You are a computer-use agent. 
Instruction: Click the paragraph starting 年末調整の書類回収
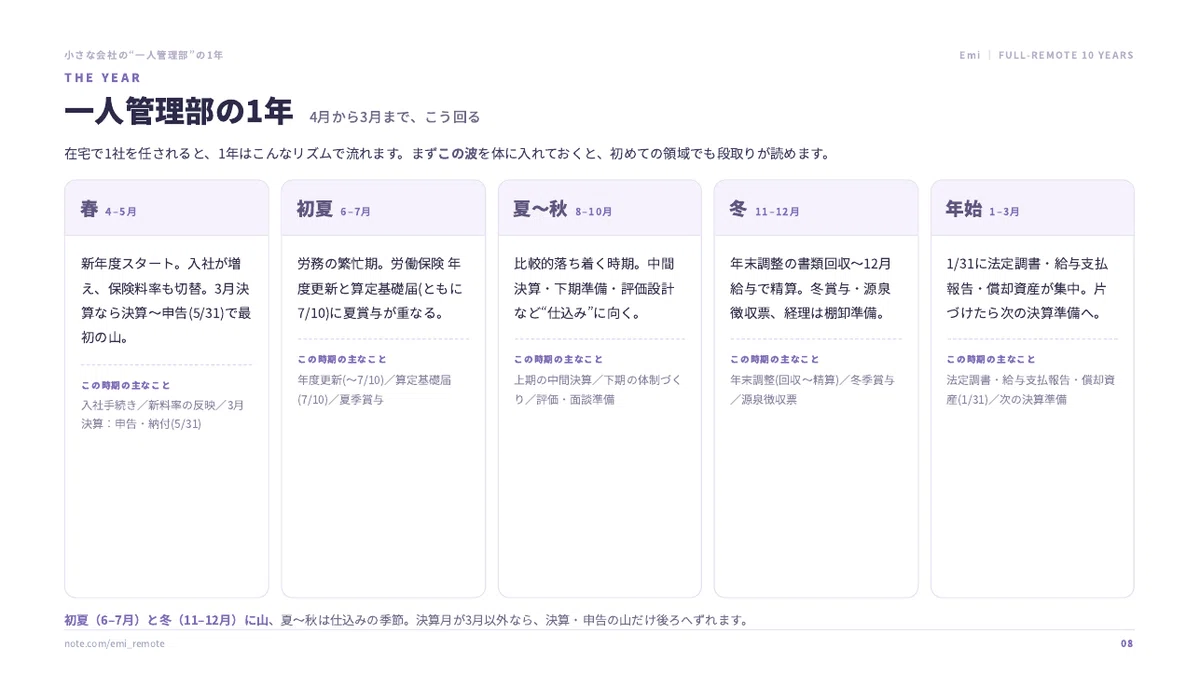(x=813, y=288)
